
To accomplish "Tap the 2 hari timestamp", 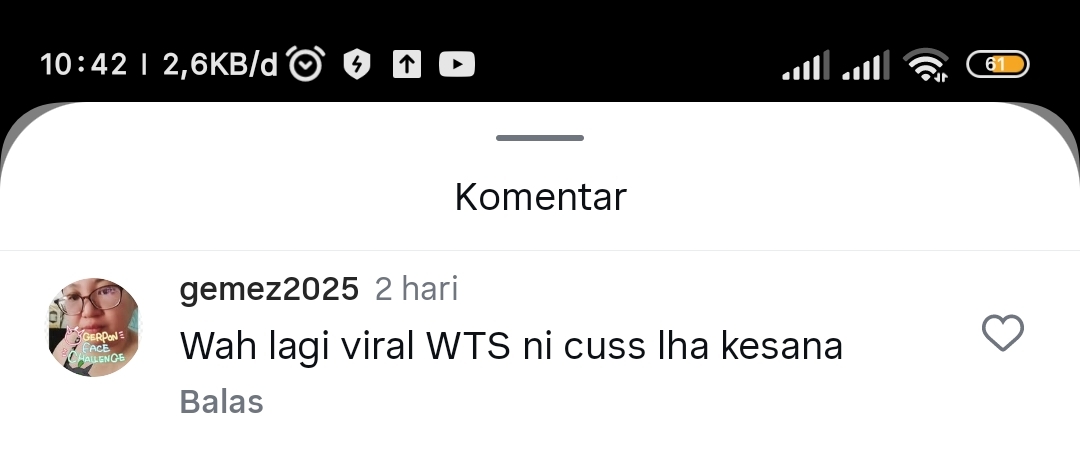I will (416, 289).
